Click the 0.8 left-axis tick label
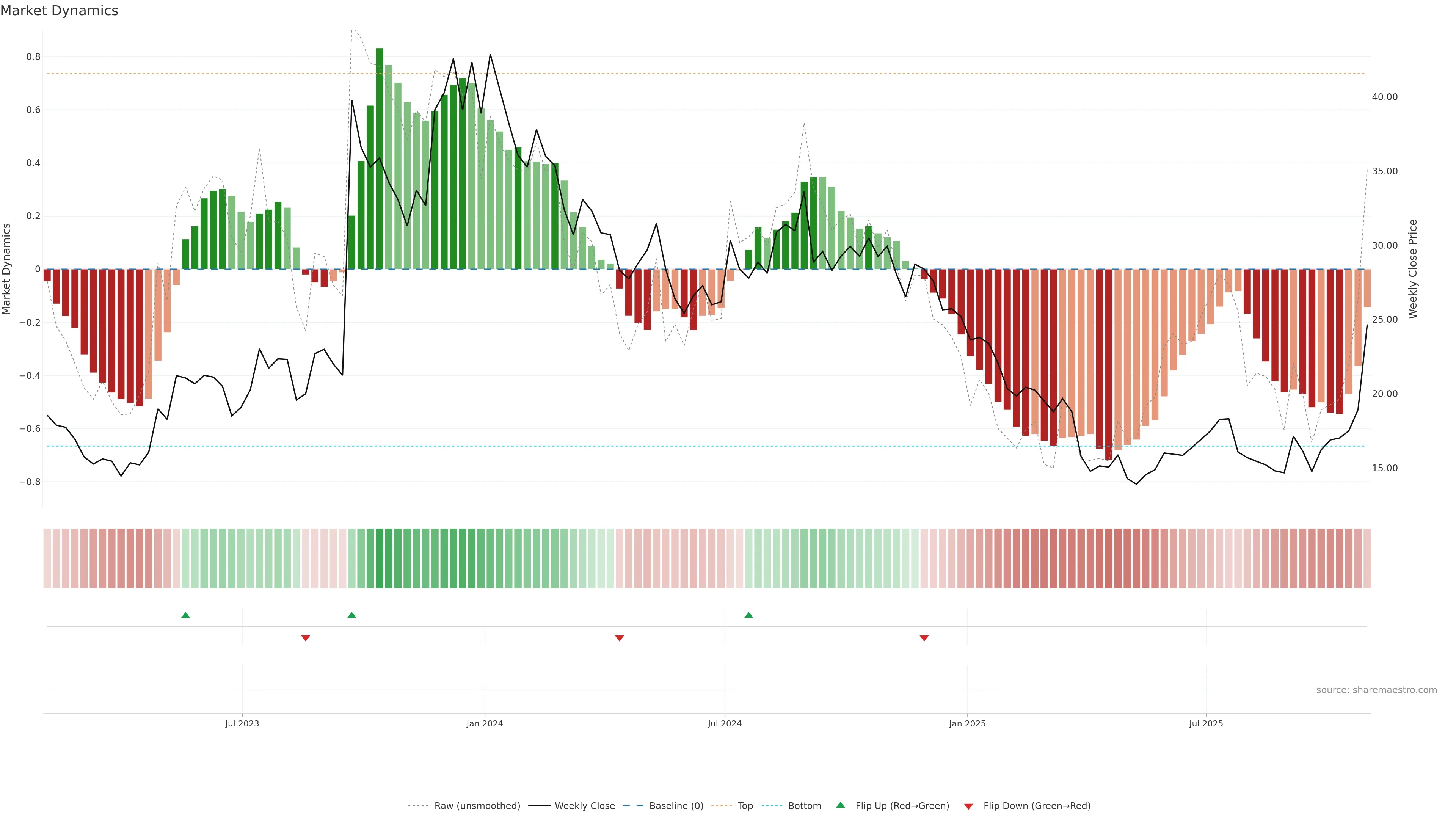Viewport: 1456px width, 819px height. [33, 56]
